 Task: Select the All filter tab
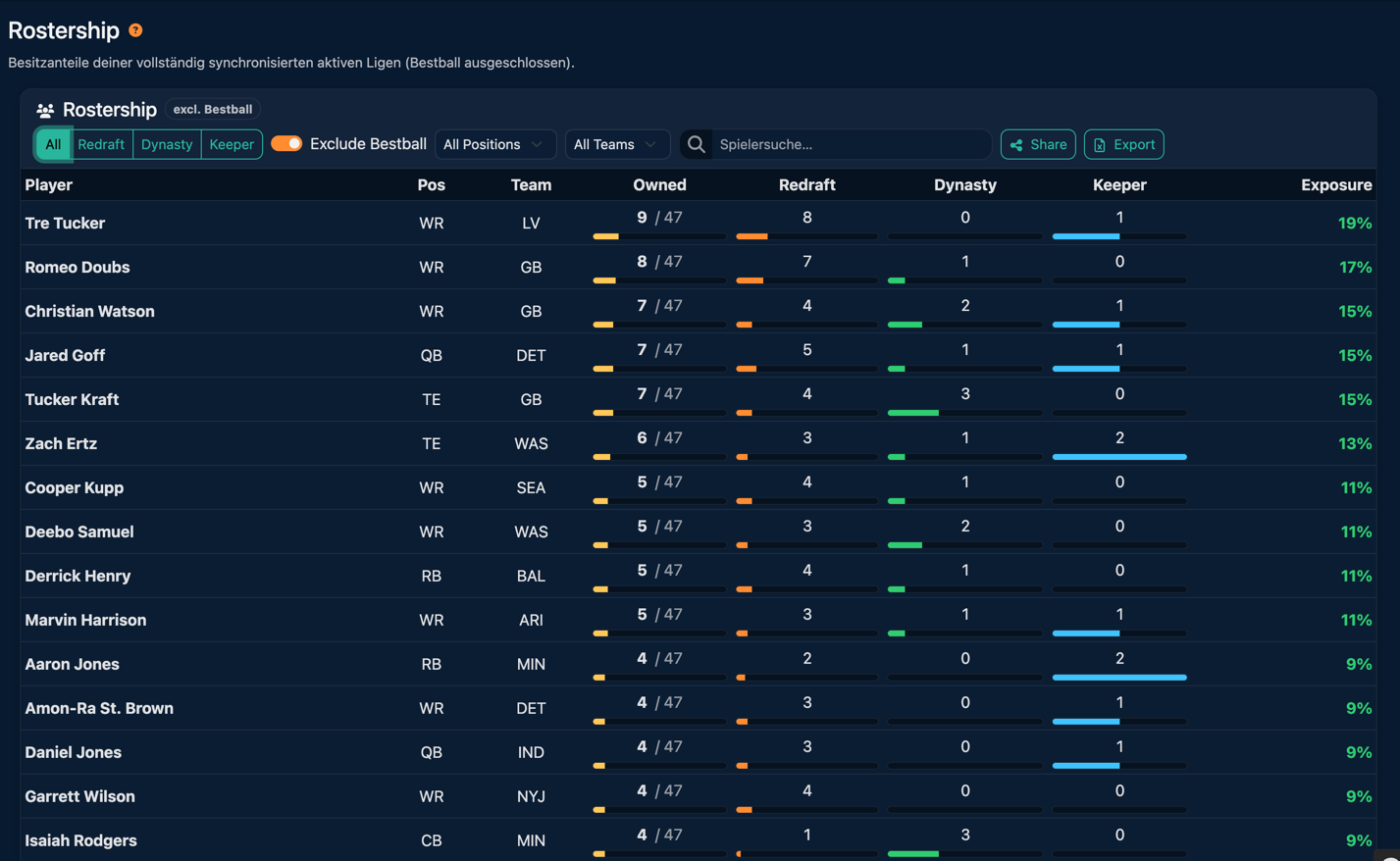point(53,144)
